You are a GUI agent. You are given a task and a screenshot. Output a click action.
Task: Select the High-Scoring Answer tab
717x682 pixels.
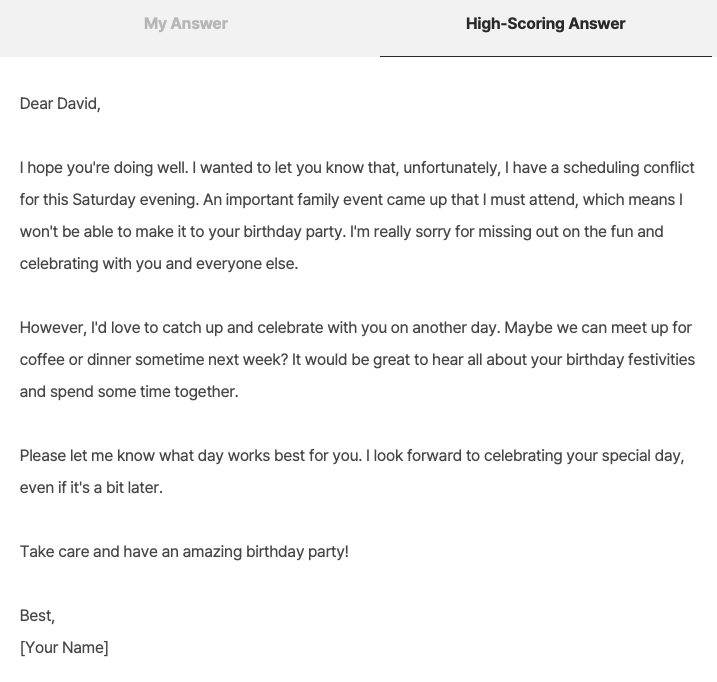pyautogui.click(x=546, y=23)
